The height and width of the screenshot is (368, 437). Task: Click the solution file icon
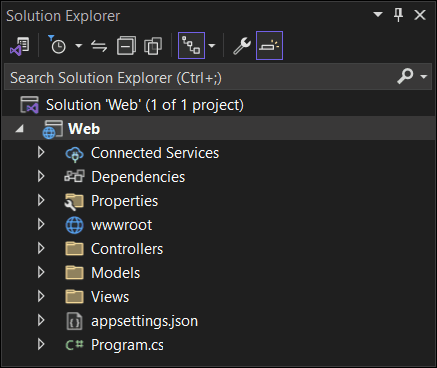tap(29, 105)
